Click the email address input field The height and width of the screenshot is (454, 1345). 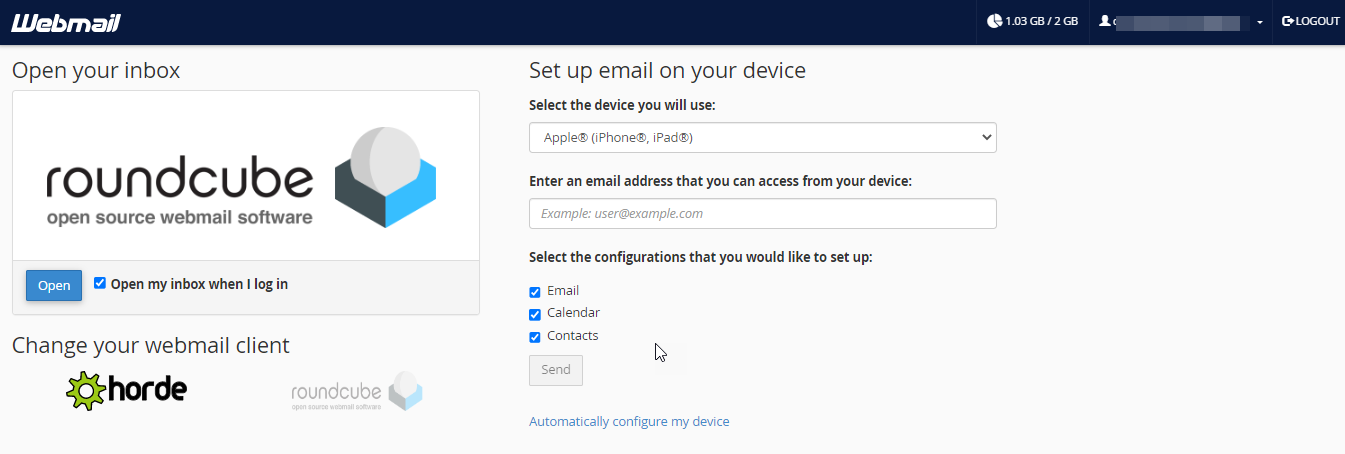[762, 213]
